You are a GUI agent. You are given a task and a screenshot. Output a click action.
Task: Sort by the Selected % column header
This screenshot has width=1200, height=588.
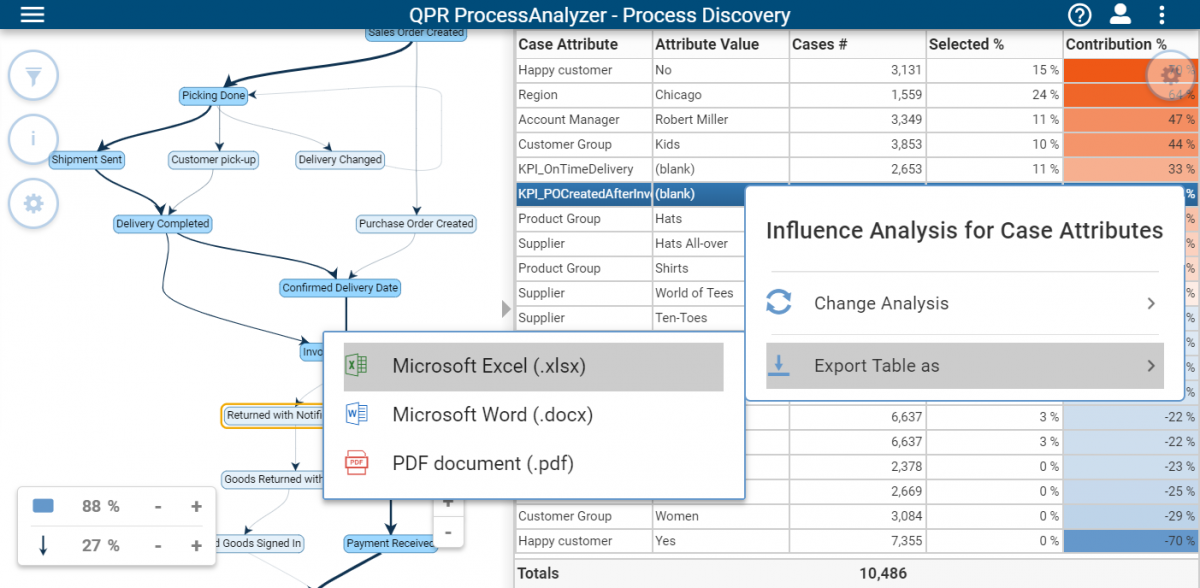click(x=993, y=44)
